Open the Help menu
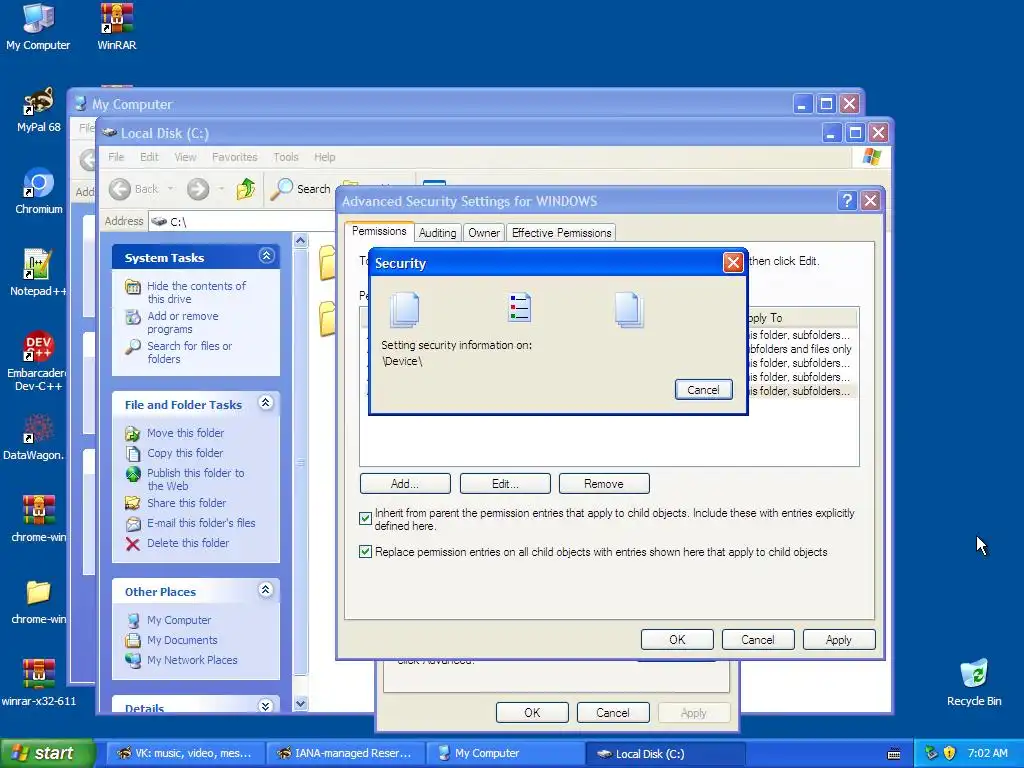Viewport: 1024px width, 768px height. (x=324, y=157)
